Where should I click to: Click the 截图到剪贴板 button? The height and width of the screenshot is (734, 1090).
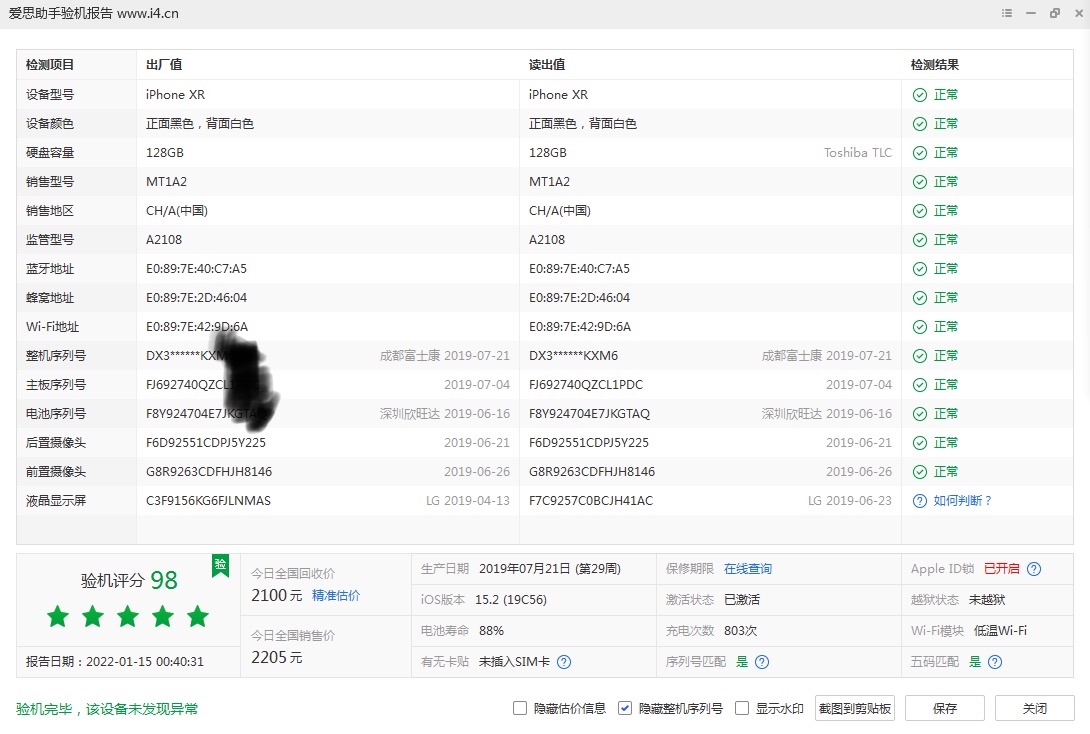coord(855,708)
